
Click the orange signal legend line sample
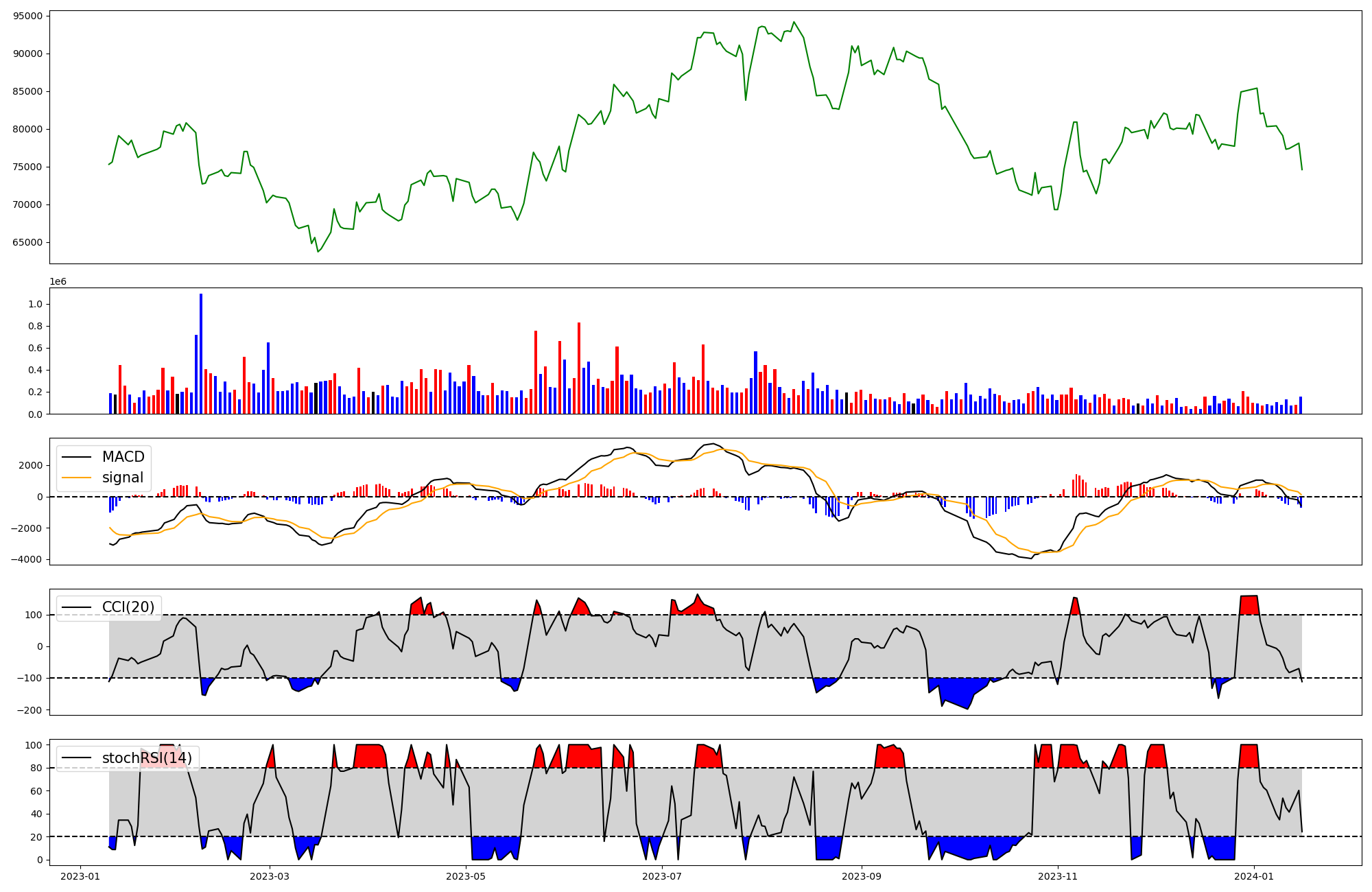[x=78, y=478]
